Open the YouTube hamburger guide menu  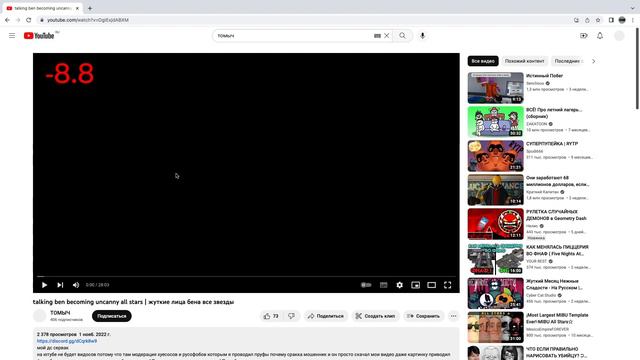tap(12, 36)
